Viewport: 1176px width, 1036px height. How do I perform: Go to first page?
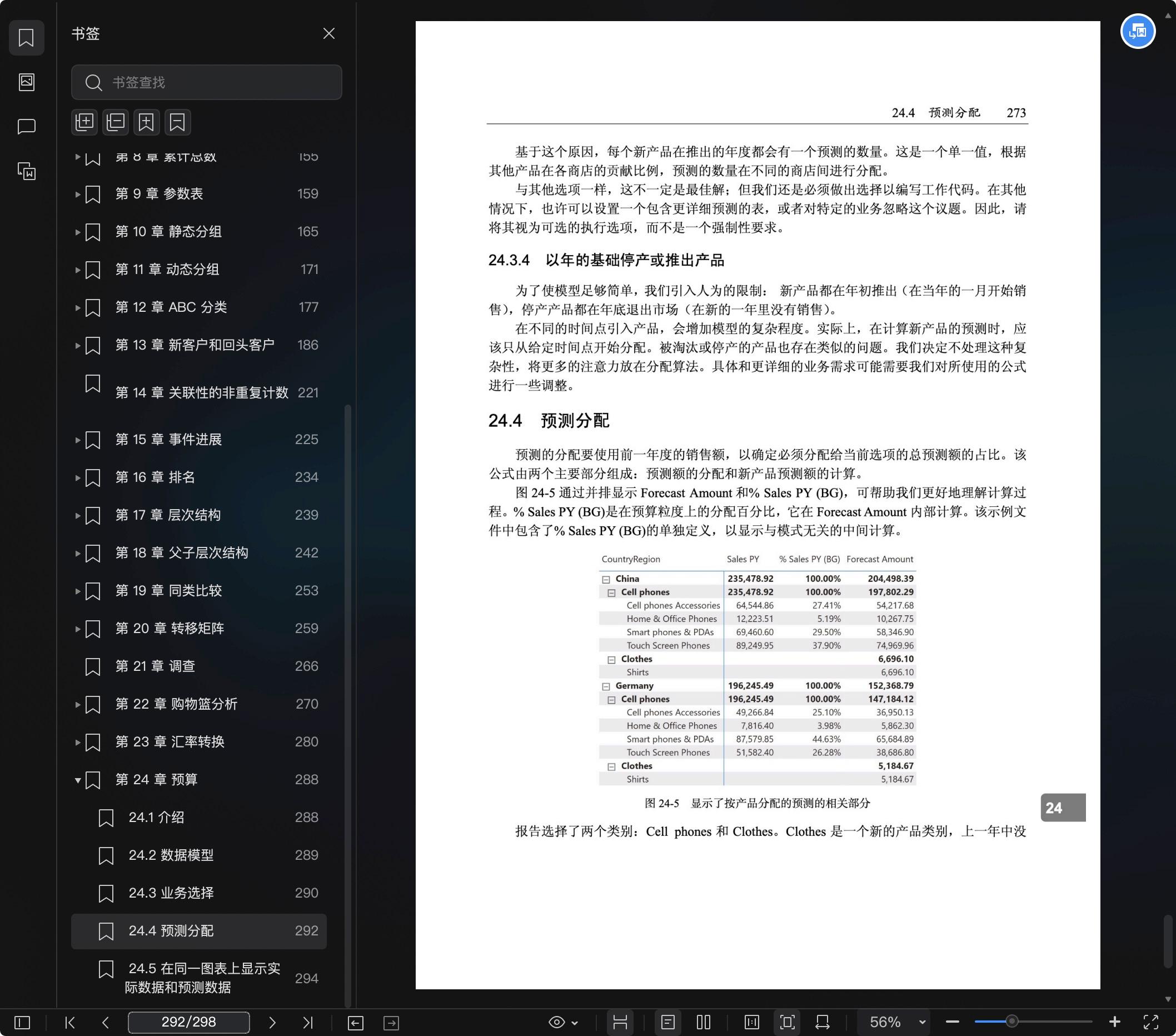(70, 1022)
